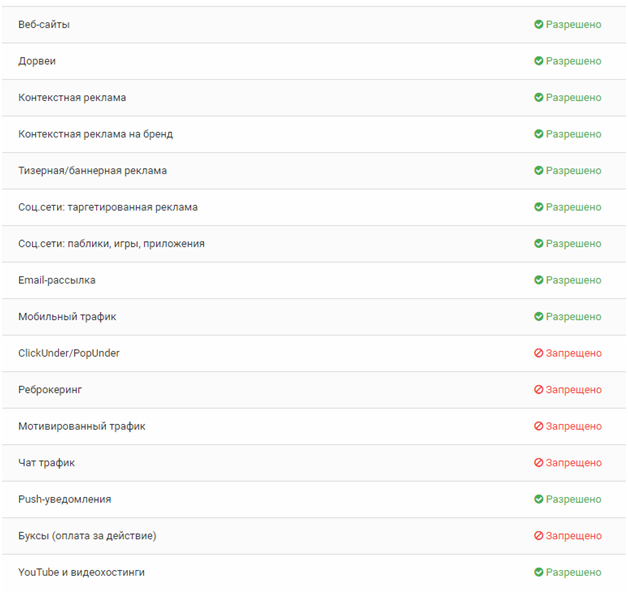Viewport: 628px width, 594px height.
Task: Click Соц.сети: паблики, игры, приложения label
Action: click(111, 244)
